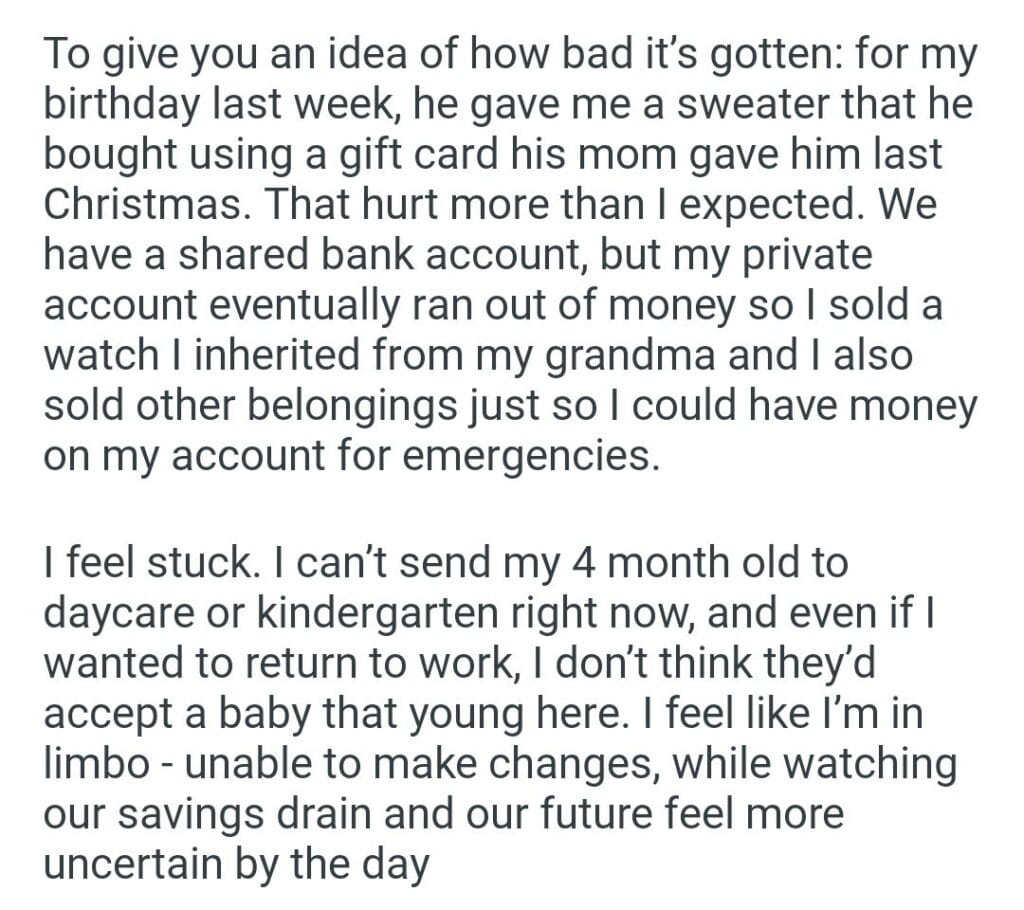Click the word "baby" in second paragraph
Image resolution: width=1024 pixels, height=910 pixels.
coord(245,713)
